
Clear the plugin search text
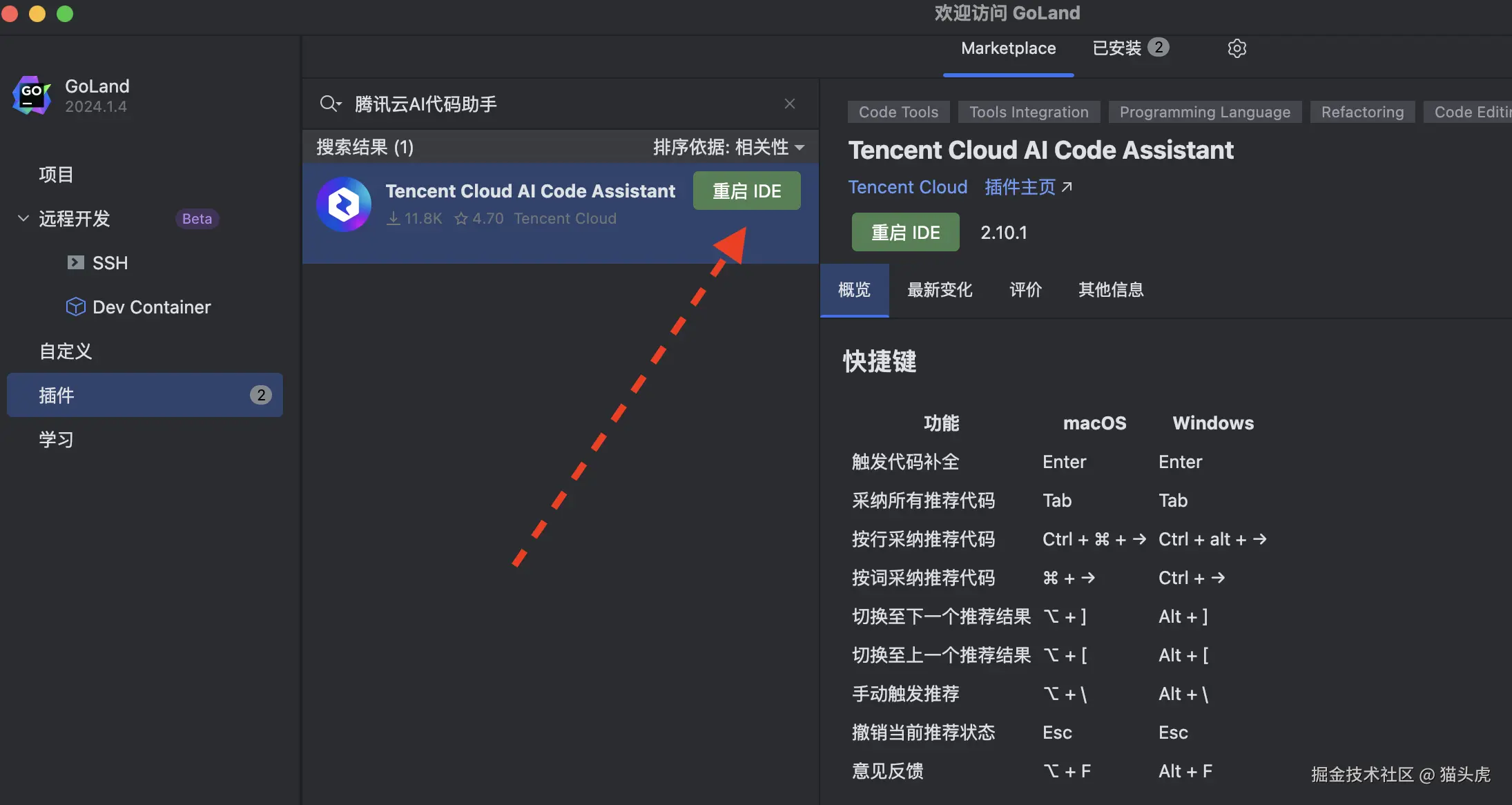coord(790,104)
